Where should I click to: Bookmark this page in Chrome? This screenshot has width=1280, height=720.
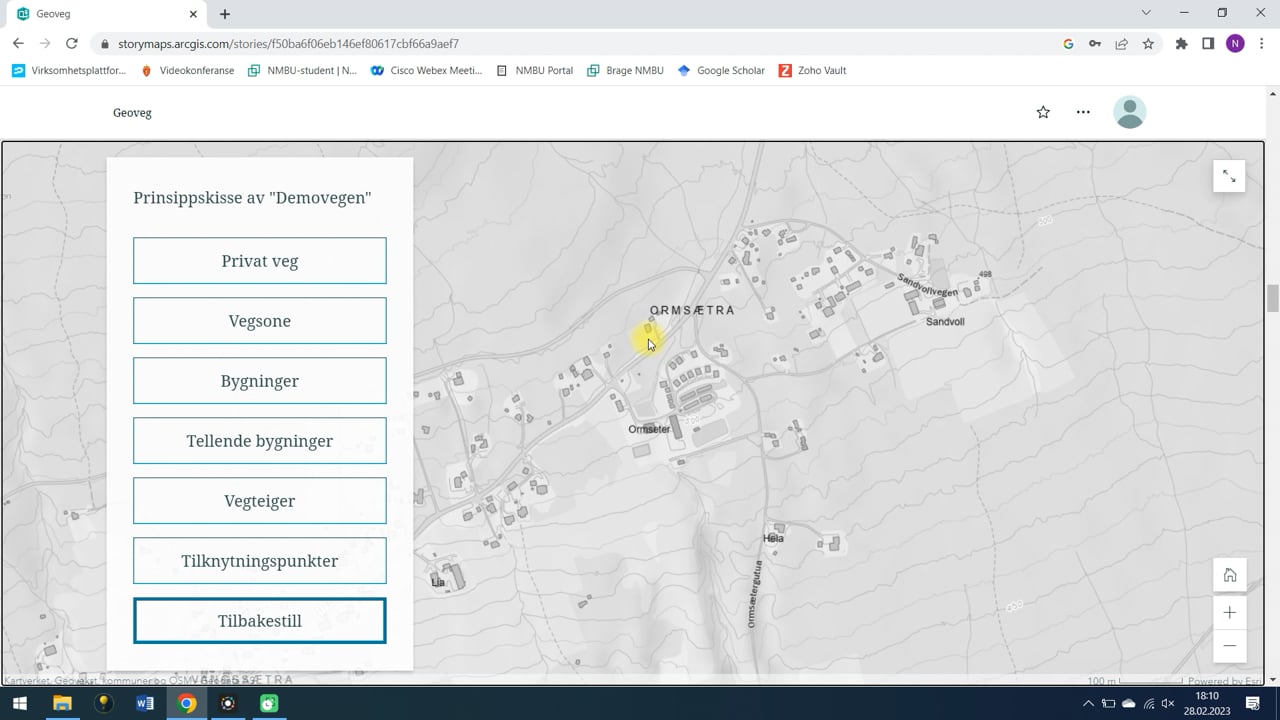click(x=1148, y=44)
